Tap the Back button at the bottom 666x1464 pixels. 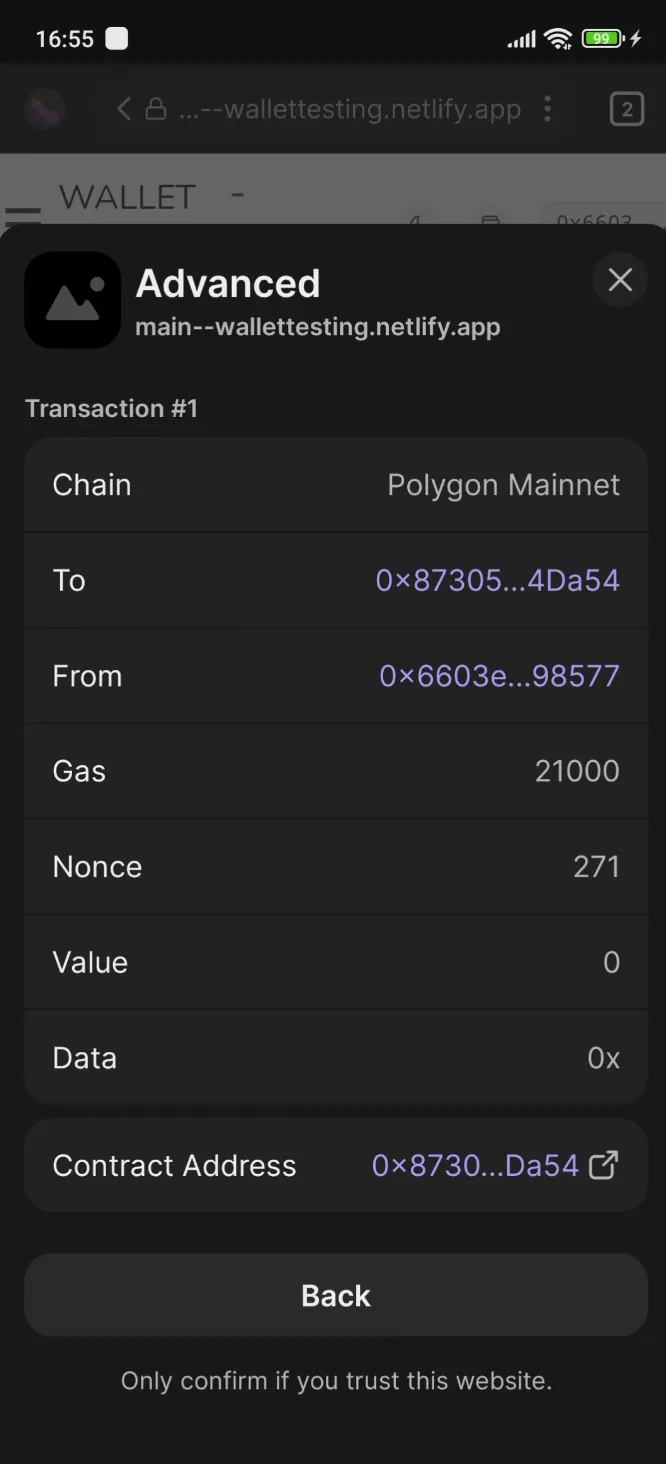click(x=335, y=1294)
